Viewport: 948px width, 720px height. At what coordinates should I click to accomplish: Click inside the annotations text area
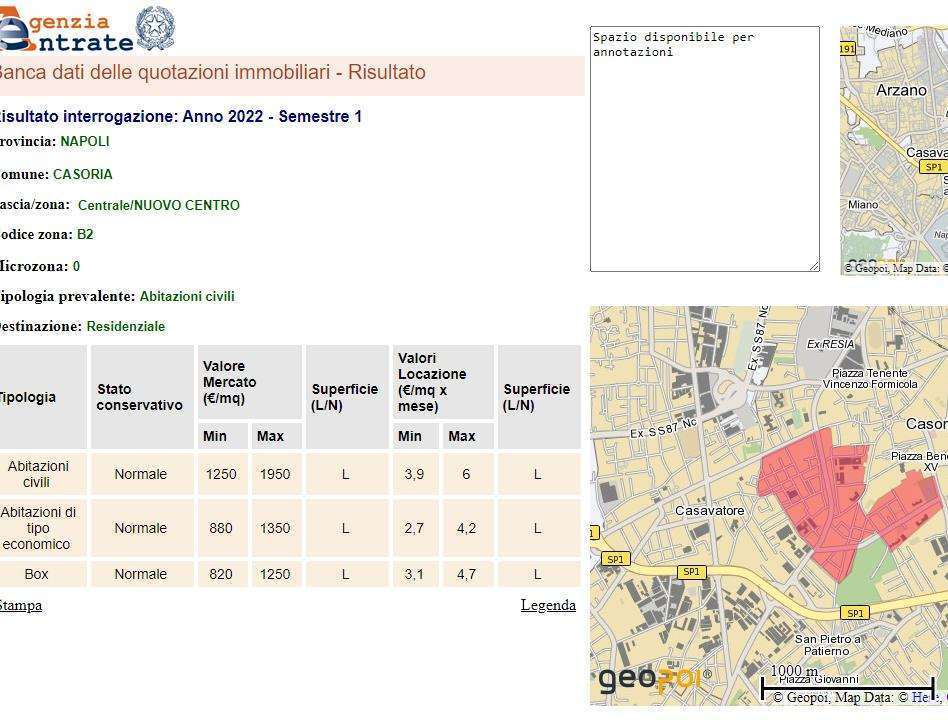click(704, 150)
